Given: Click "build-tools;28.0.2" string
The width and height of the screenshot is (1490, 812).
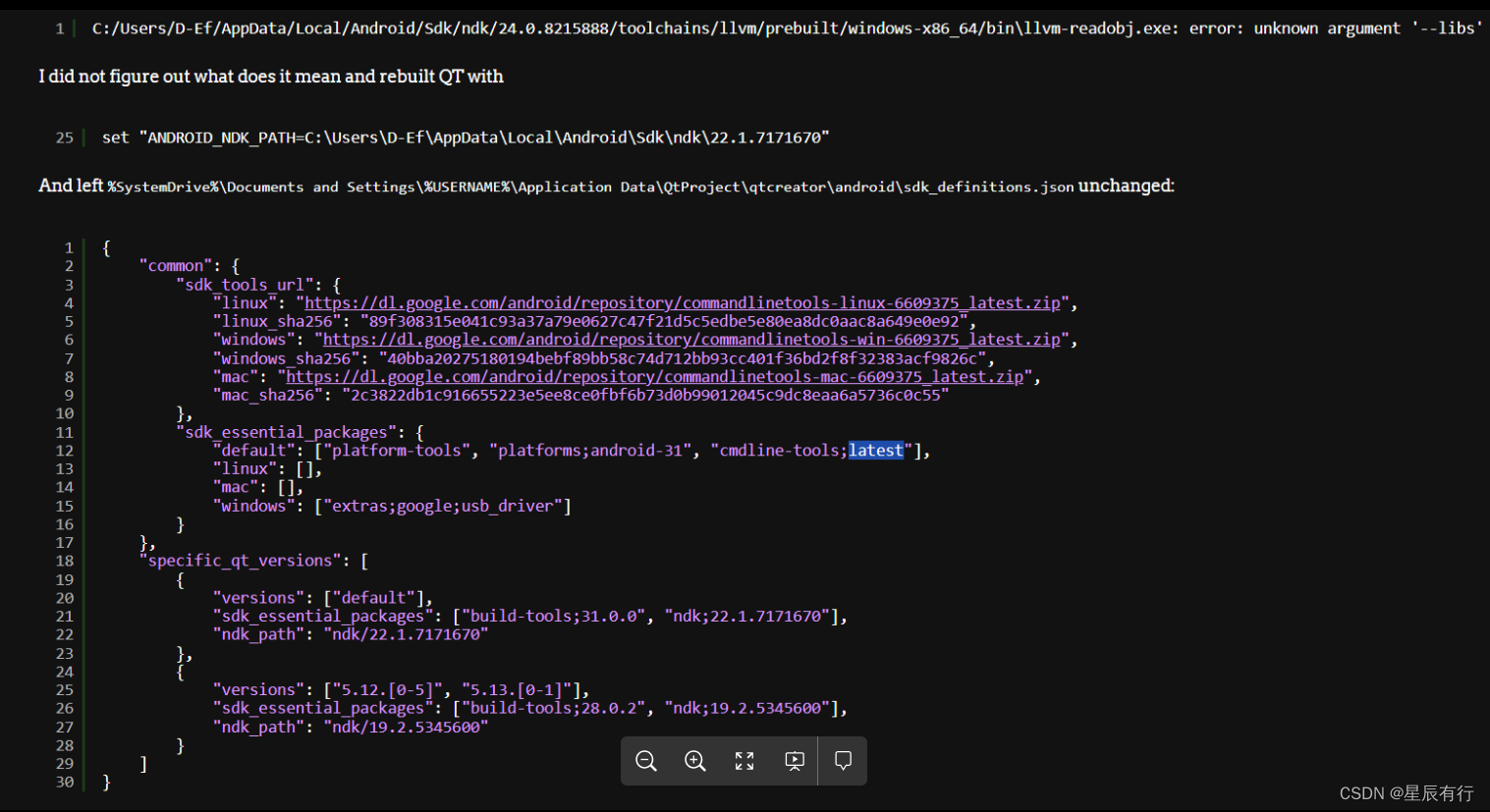Looking at the screenshot, I should pyautogui.click(x=554, y=708).
